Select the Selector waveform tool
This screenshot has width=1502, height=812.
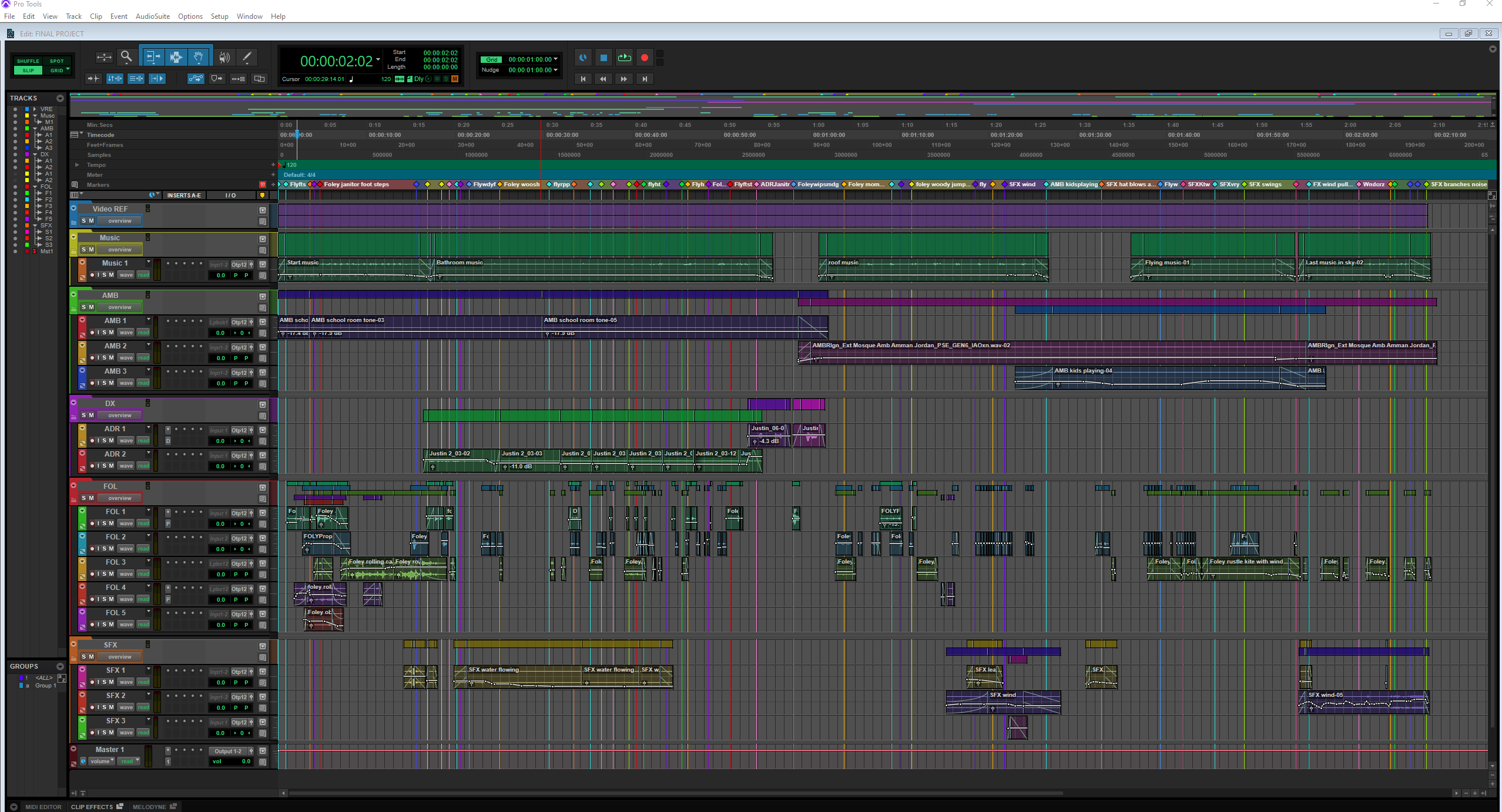[176, 57]
